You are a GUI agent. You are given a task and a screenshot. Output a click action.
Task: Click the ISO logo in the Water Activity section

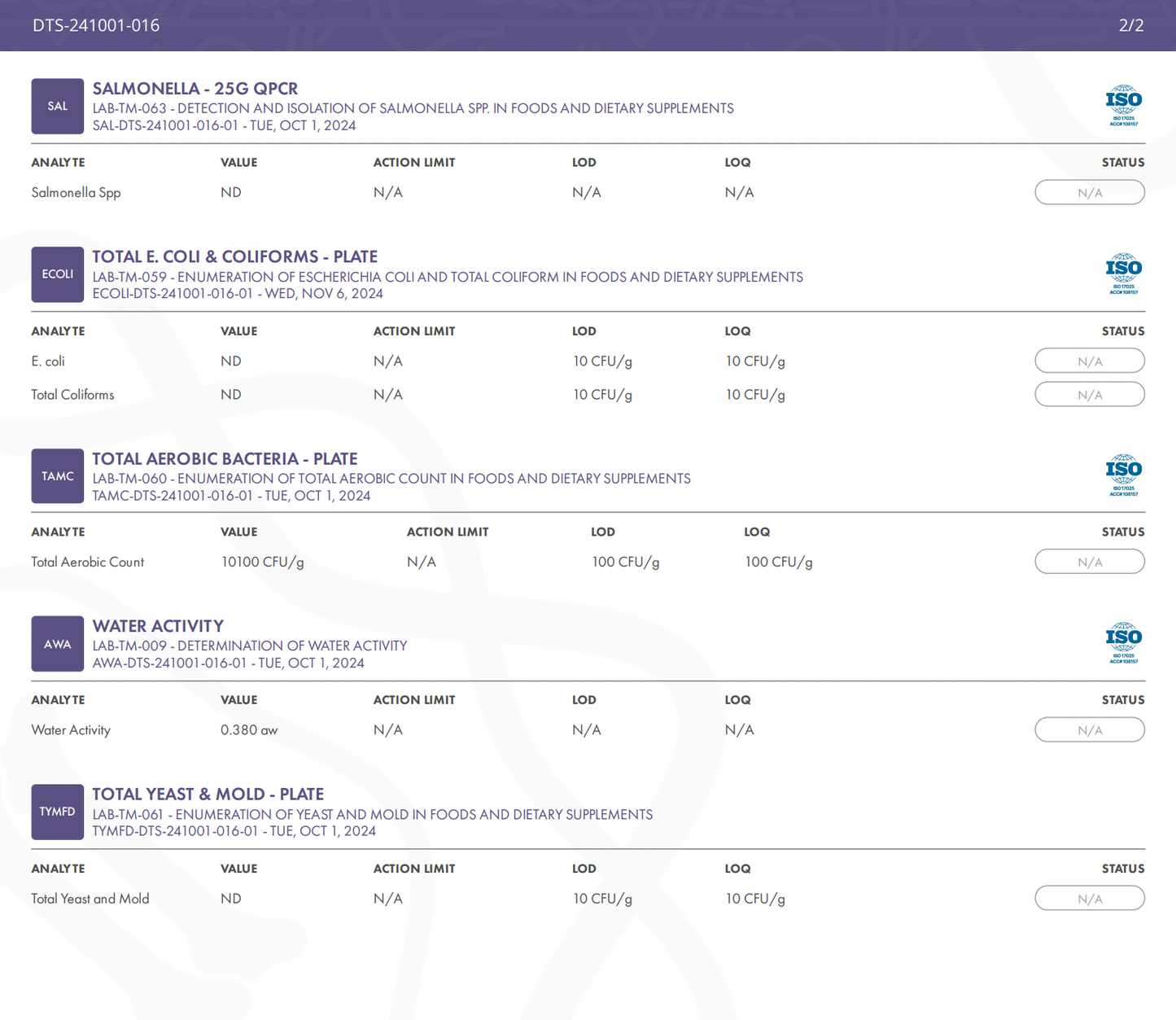pyautogui.click(x=1123, y=643)
